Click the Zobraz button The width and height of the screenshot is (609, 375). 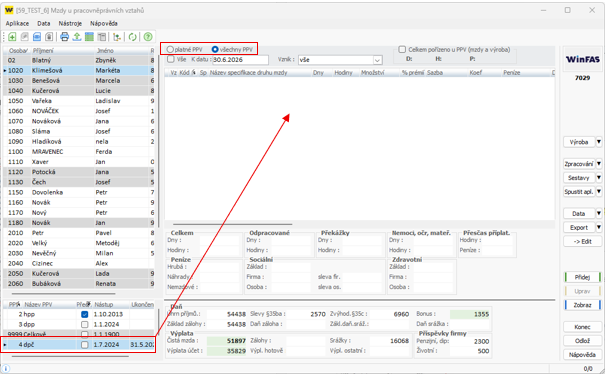pyautogui.click(x=582, y=305)
